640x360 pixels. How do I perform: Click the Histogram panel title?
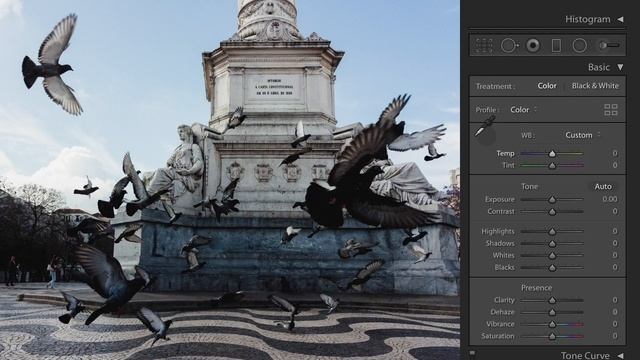[588, 19]
